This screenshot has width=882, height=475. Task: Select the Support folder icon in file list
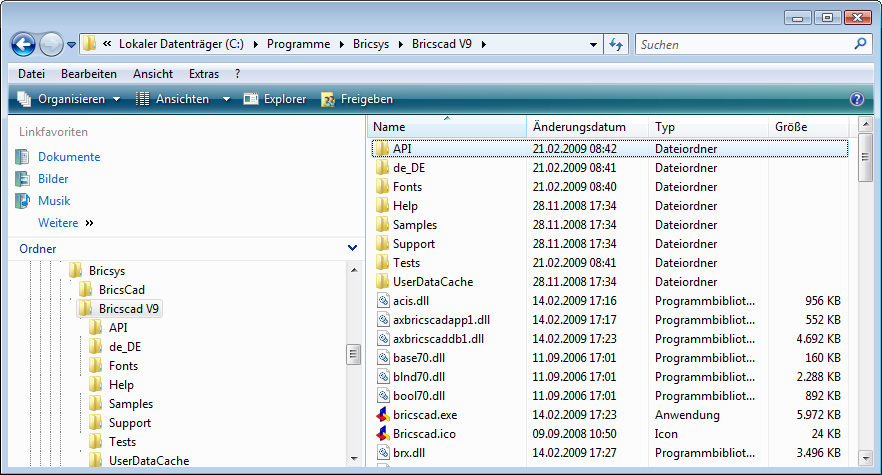pos(382,244)
